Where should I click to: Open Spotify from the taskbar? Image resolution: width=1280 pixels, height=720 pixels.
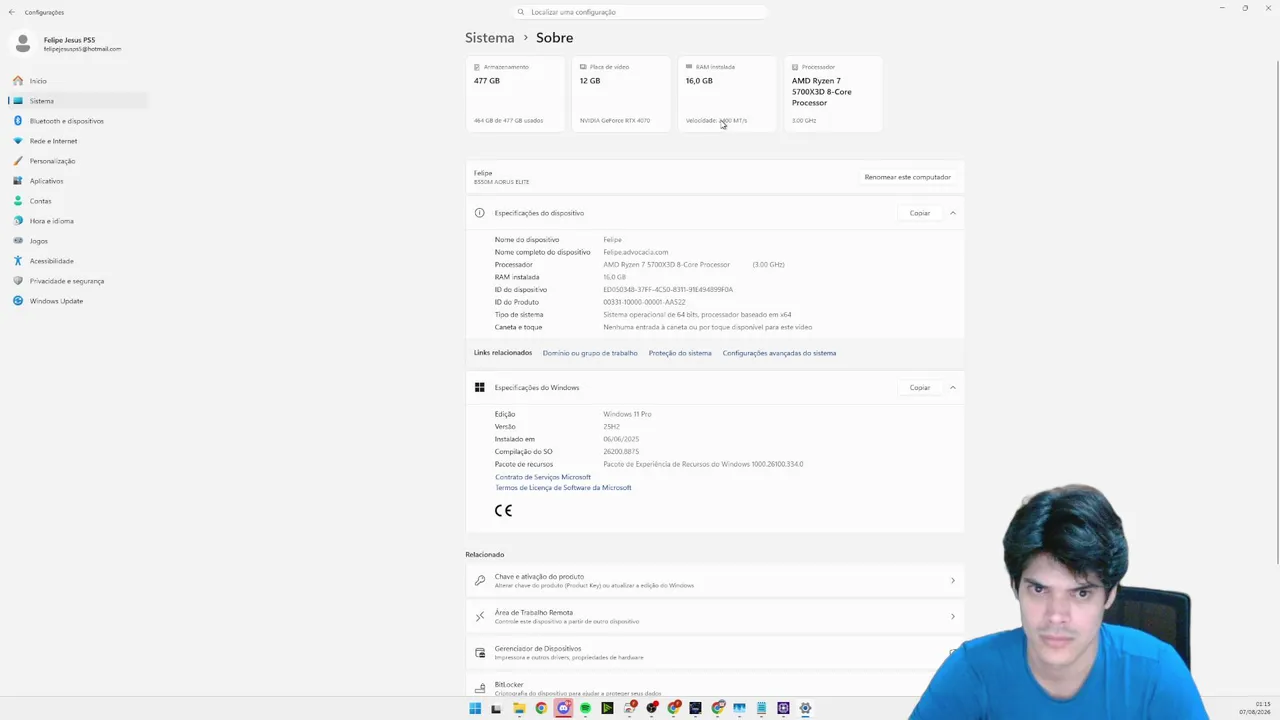(x=585, y=708)
